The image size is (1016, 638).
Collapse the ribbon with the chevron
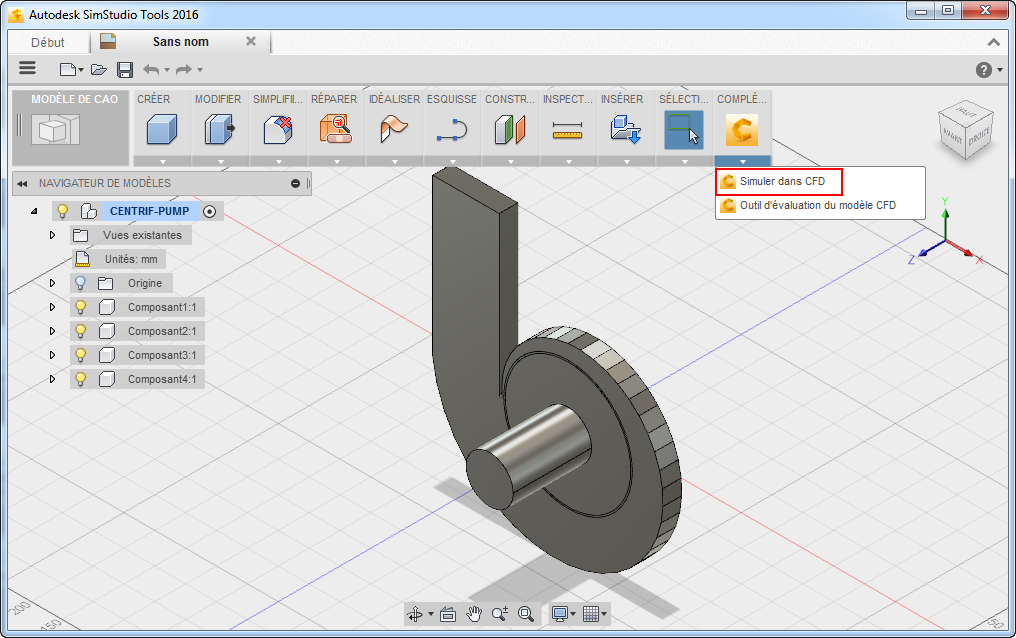coord(993,42)
